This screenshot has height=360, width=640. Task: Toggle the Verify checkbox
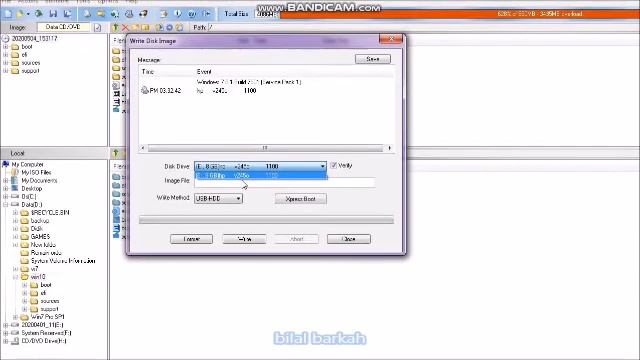(333, 165)
